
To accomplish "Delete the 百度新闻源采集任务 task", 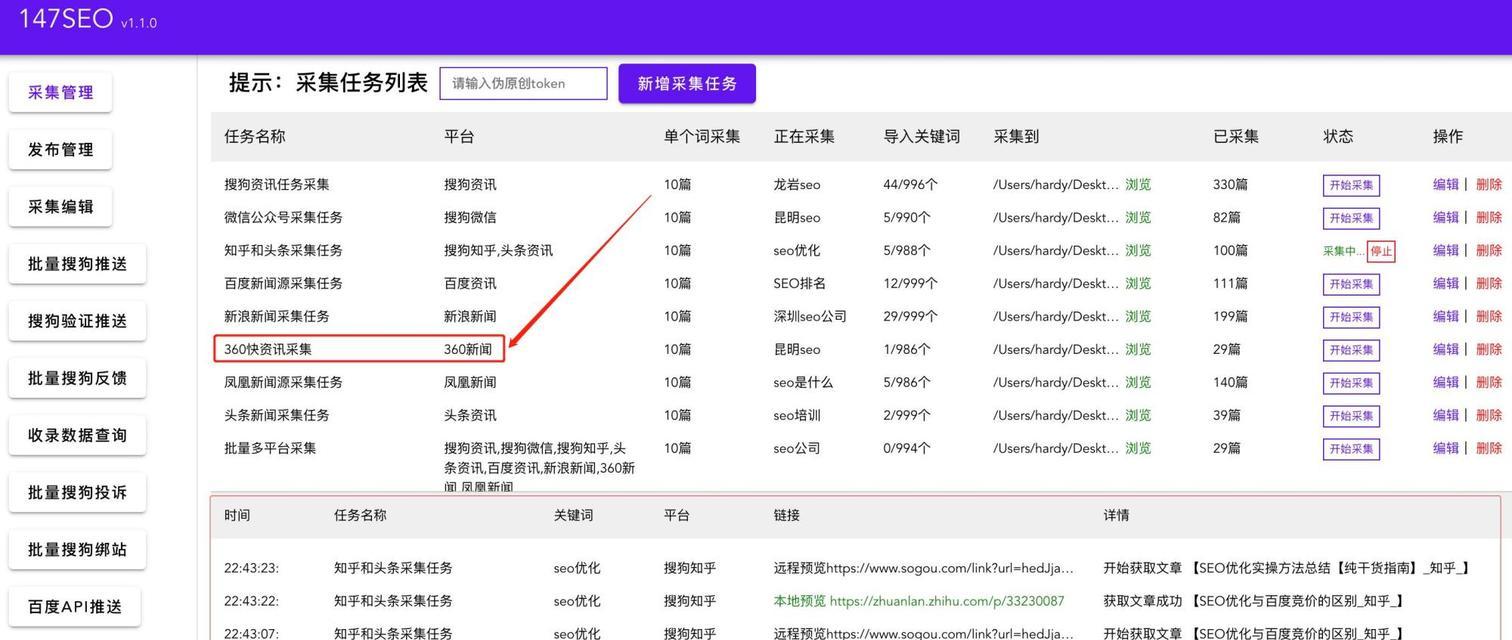I will pyautogui.click(x=1489, y=283).
